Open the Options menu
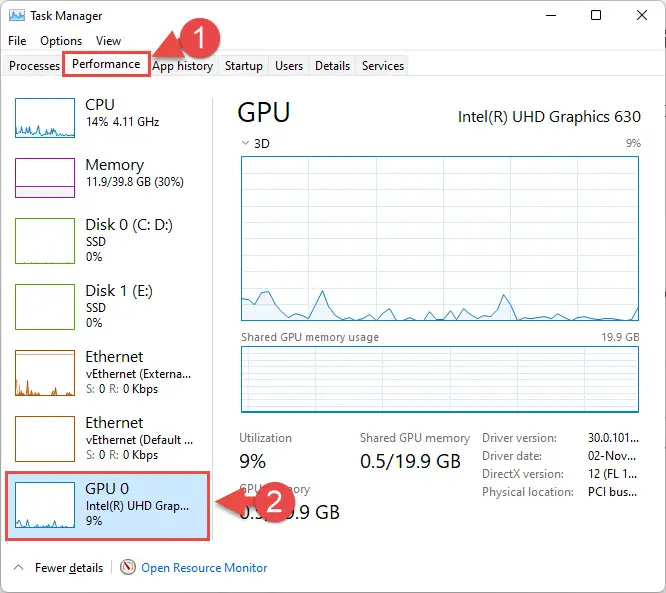666x593 pixels. (61, 41)
